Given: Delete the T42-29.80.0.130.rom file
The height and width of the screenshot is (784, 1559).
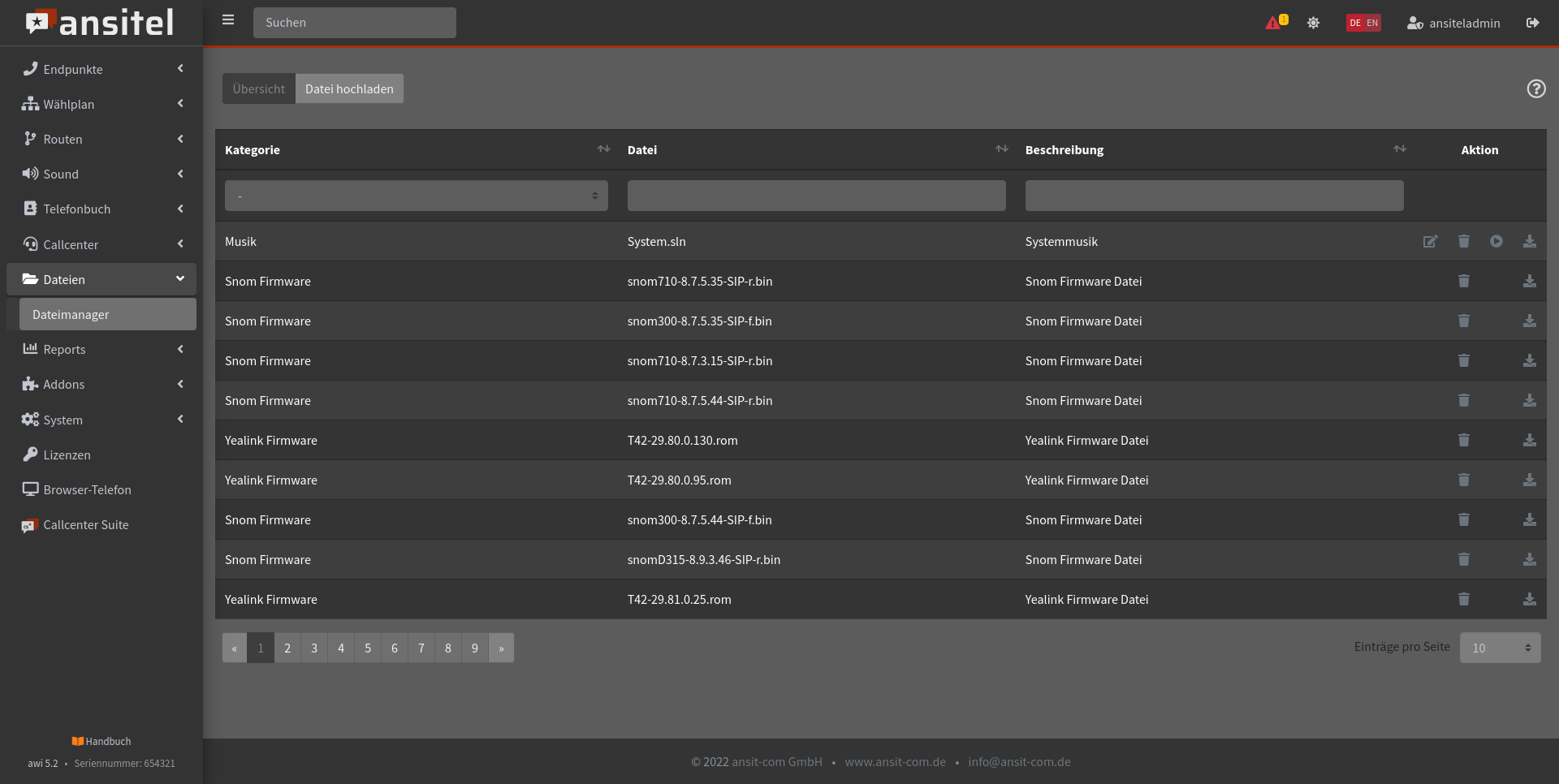Looking at the screenshot, I should 1463,441.
